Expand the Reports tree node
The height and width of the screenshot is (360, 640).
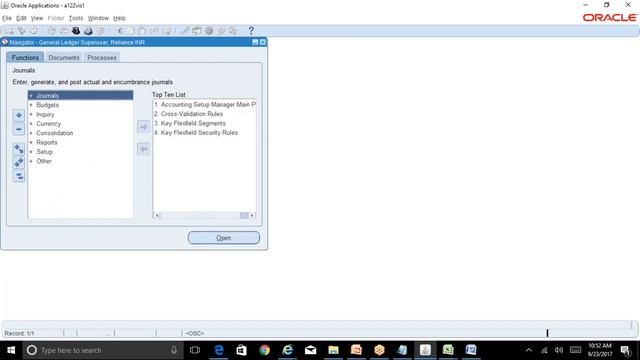pyautogui.click(x=31, y=142)
